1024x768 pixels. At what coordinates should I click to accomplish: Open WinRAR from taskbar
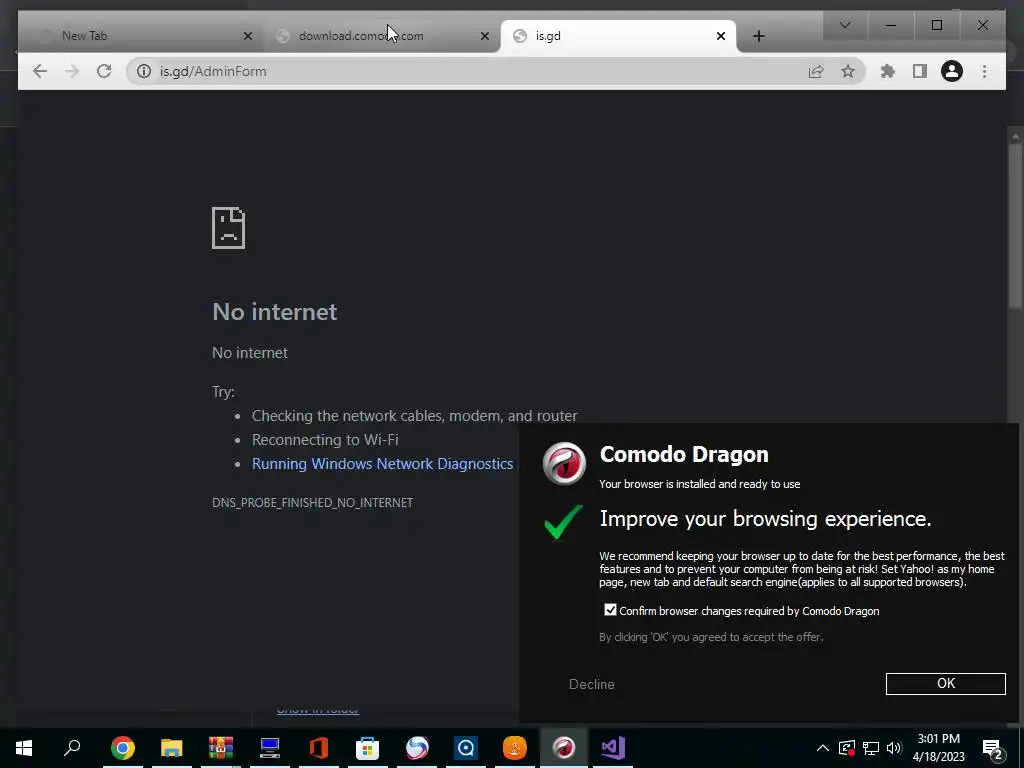click(221, 748)
